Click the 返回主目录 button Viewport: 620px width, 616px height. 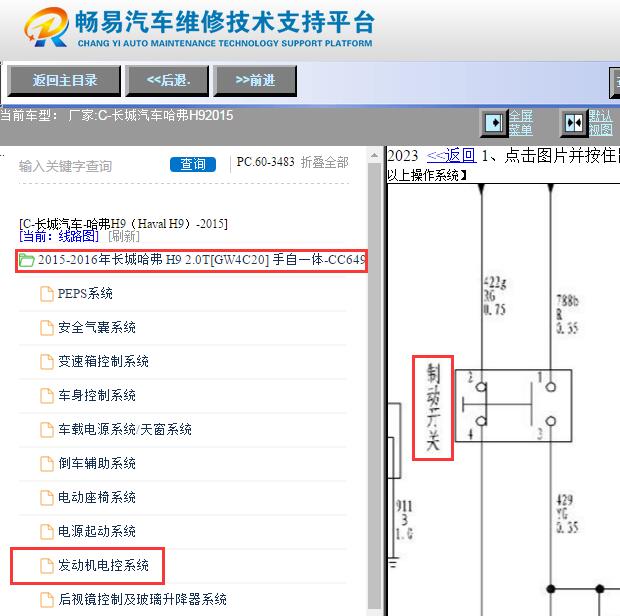(64, 81)
